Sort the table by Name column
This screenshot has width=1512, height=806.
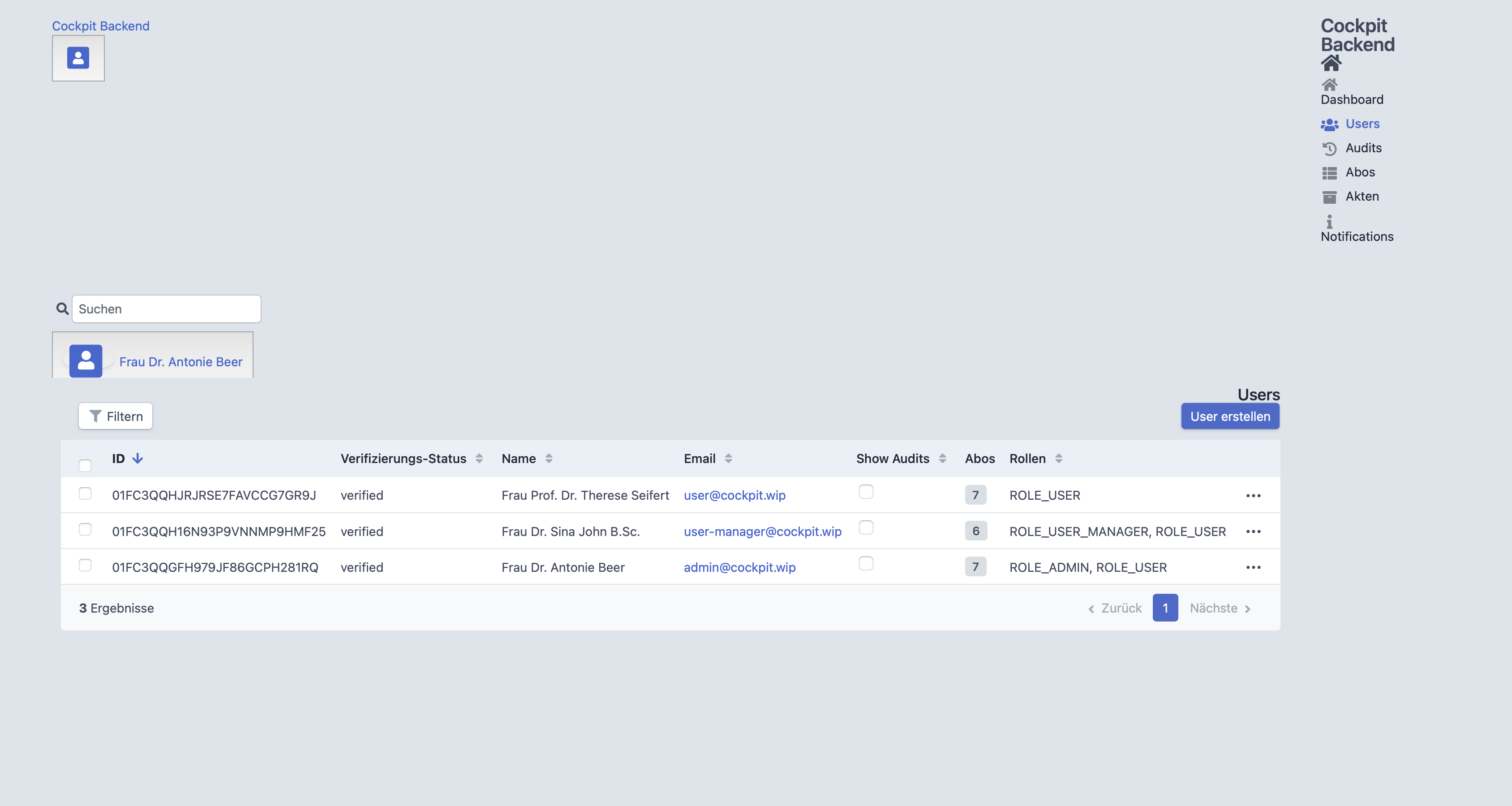[x=548, y=459]
